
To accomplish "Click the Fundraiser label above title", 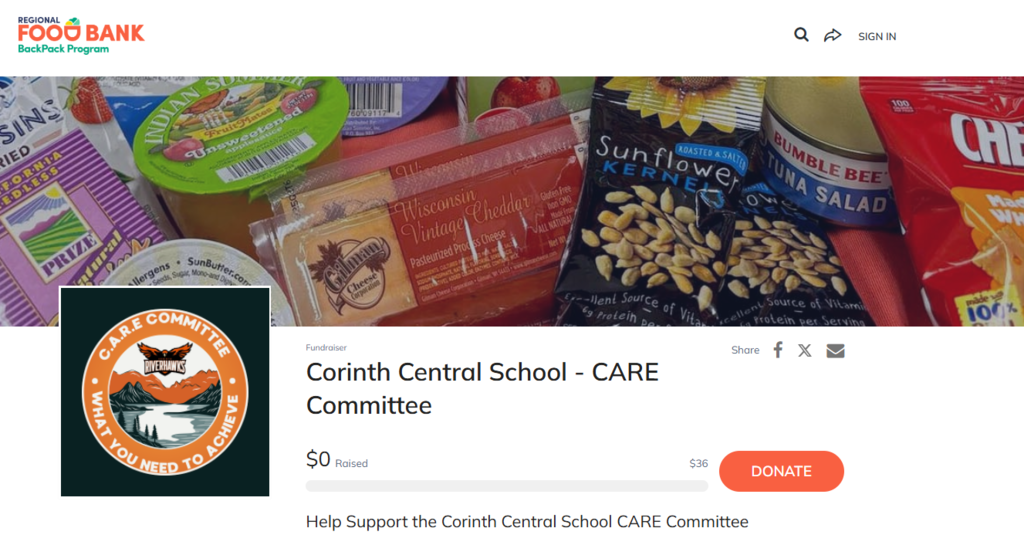I will 326,348.
